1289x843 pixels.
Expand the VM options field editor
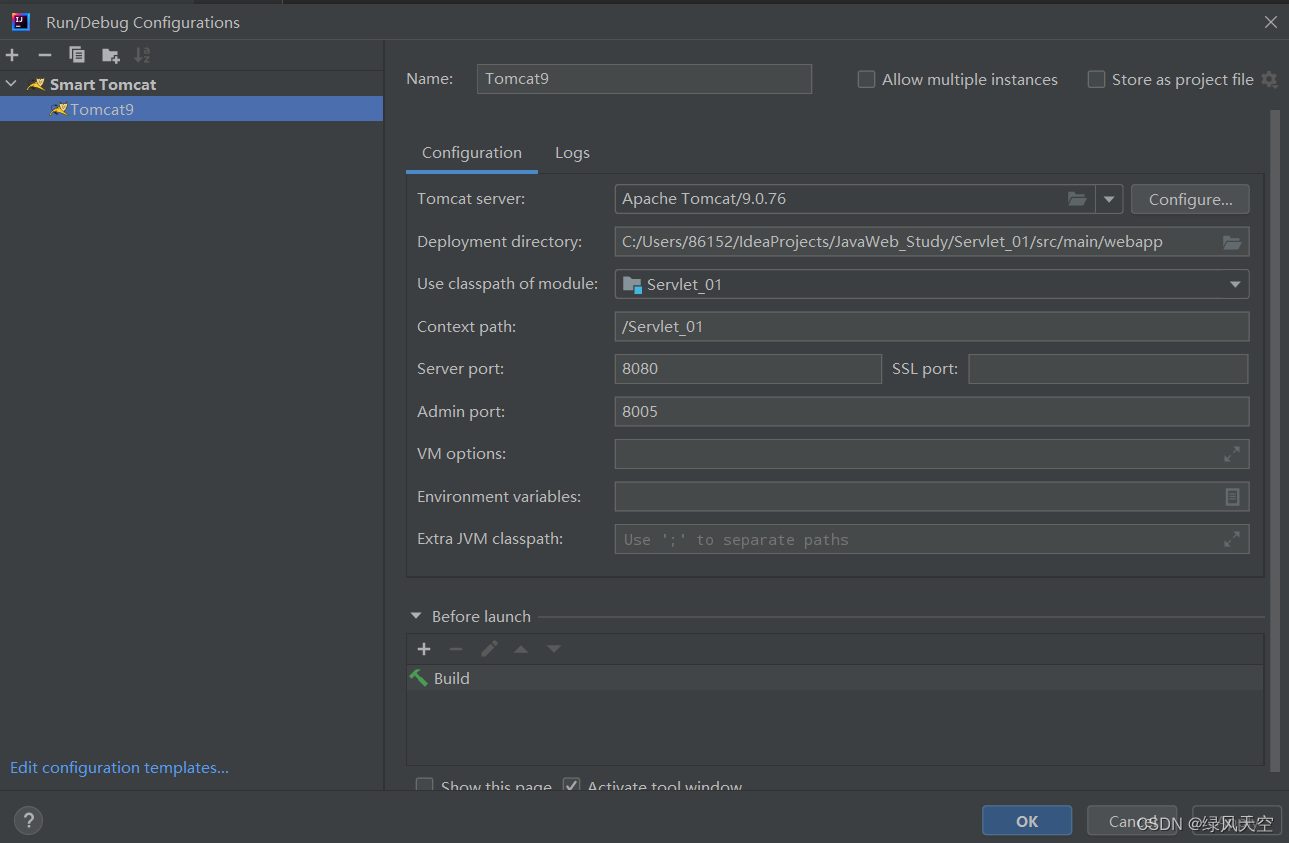(1232, 454)
